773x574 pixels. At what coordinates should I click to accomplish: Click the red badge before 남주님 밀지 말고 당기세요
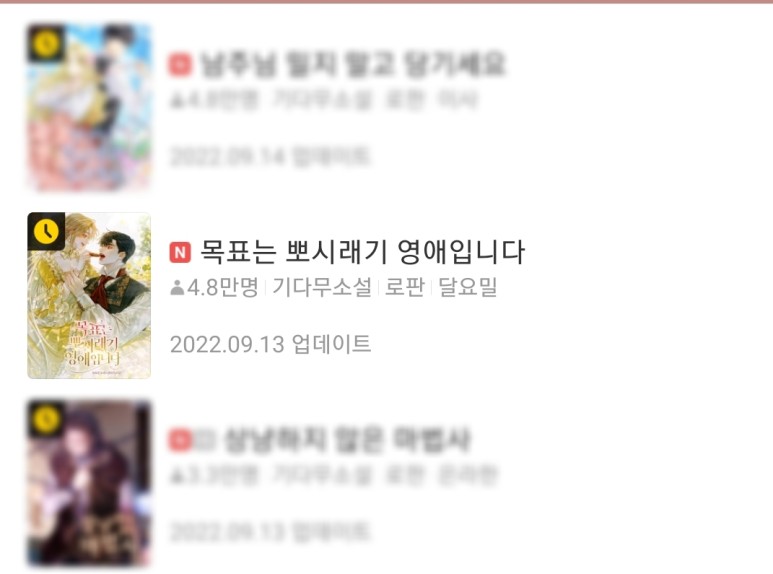click(180, 65)
